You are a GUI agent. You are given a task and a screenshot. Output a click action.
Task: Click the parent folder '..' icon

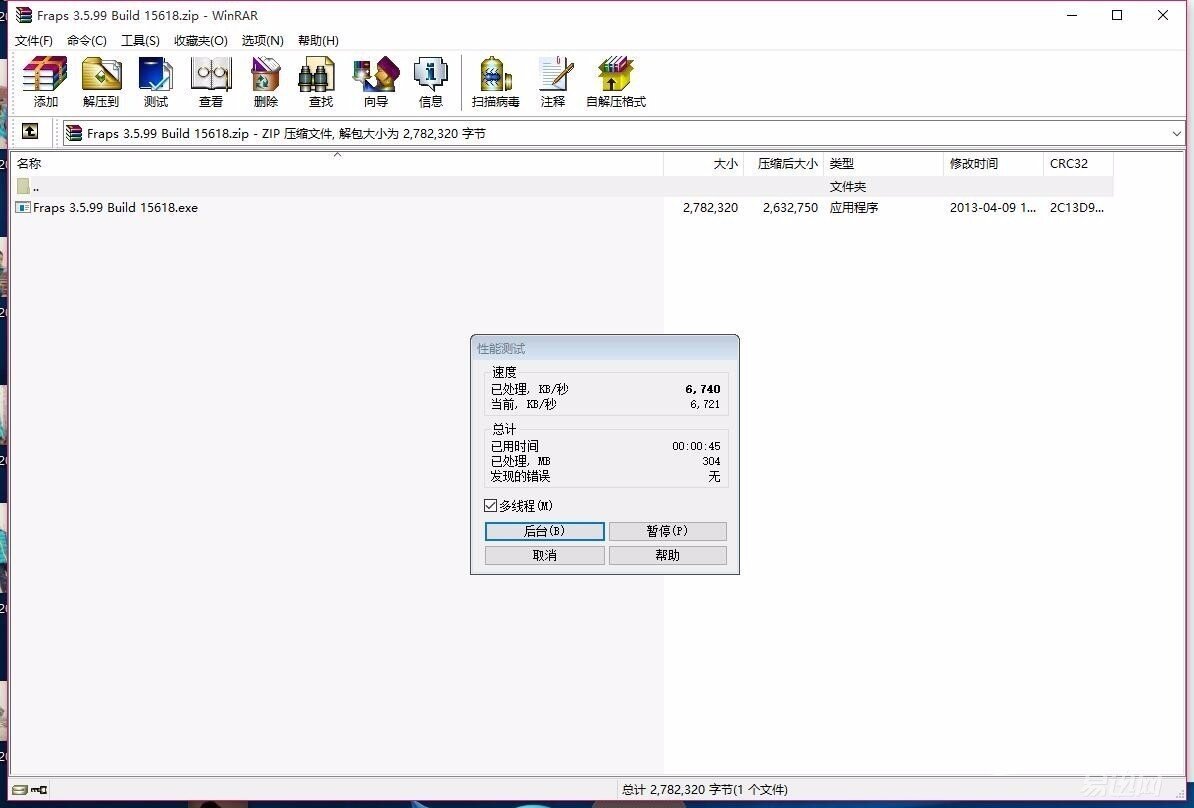23,187
